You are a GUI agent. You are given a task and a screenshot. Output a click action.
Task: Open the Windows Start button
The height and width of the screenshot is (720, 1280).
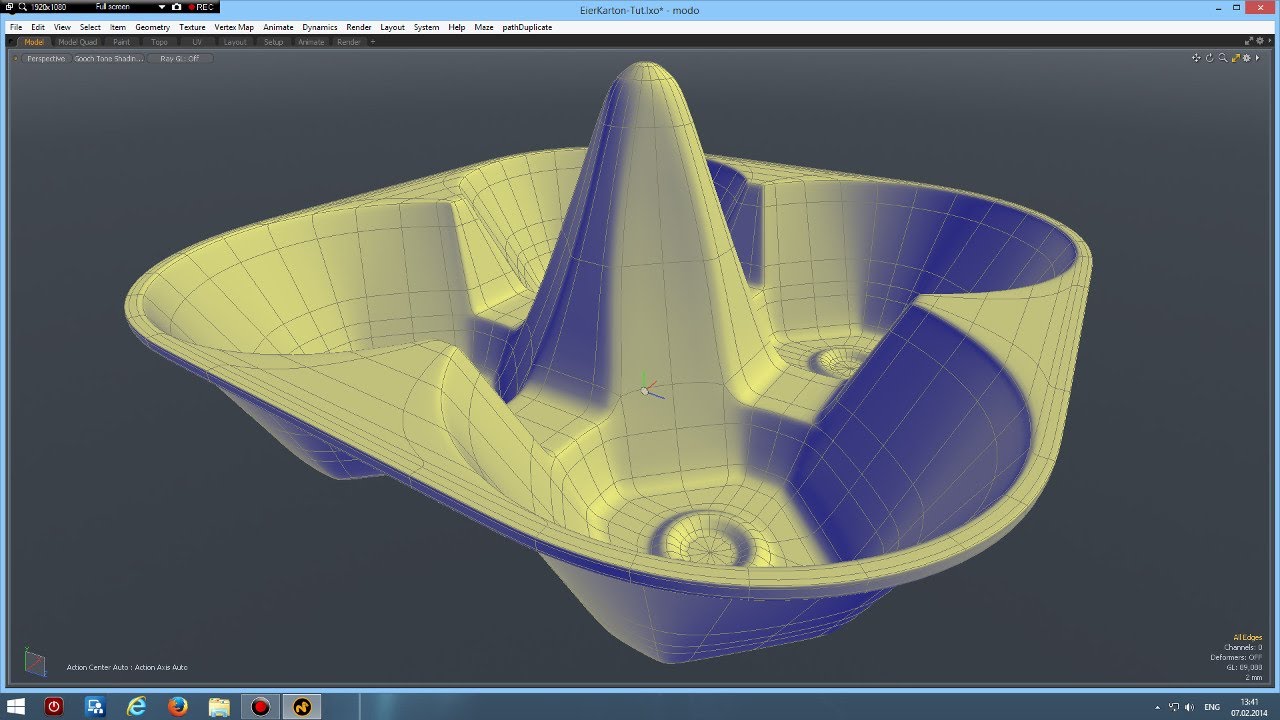click(x=18, y=707)
